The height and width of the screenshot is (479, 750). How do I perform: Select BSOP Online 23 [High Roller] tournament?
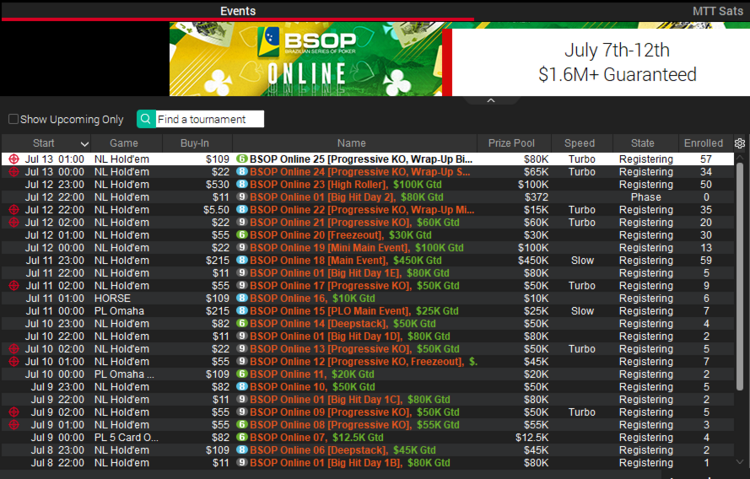tap(367, 184)
